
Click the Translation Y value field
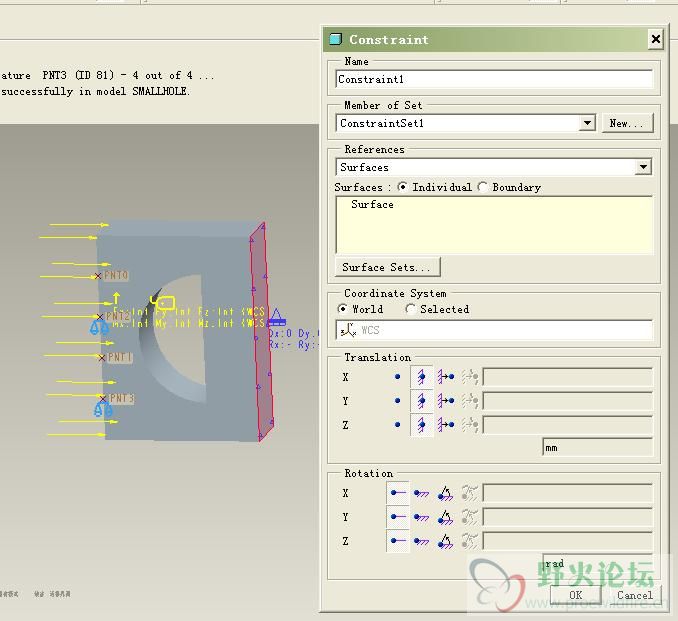pos(567,401)
